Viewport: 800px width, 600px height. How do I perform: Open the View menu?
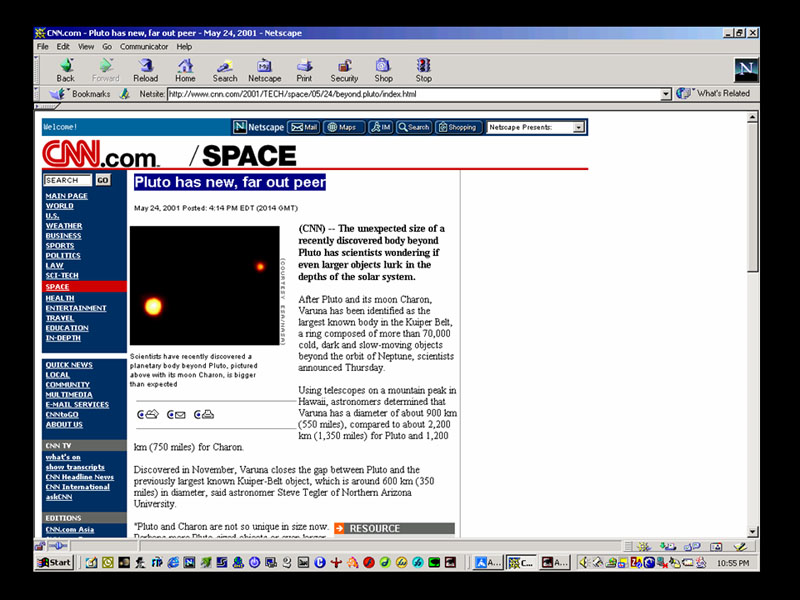click(x=86, y=46)
